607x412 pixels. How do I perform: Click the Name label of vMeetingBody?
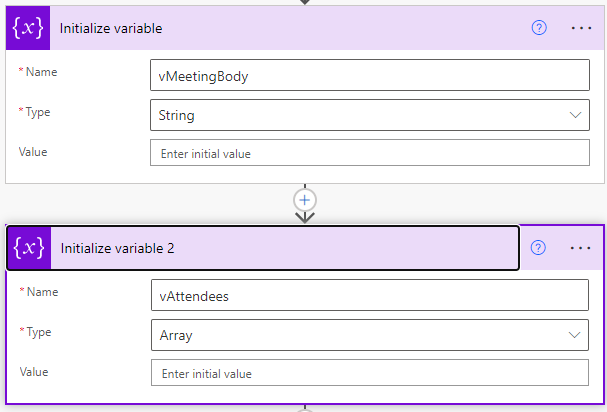40,72
